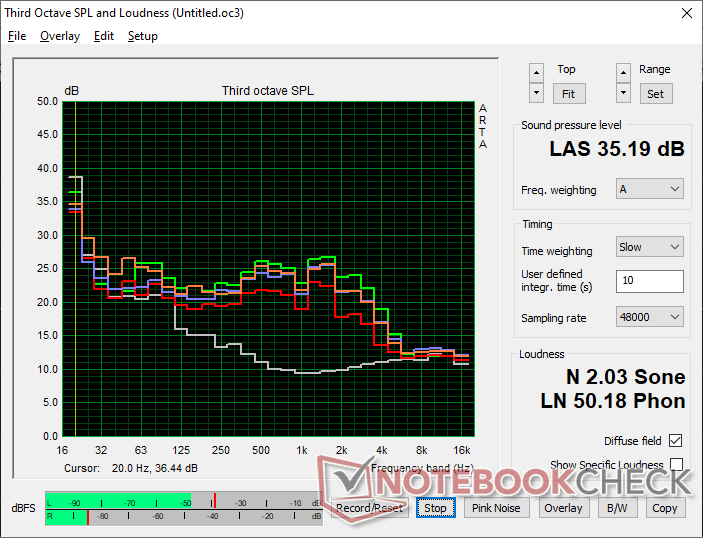Click the yellow cursor line at 20 Hz

click(75, 269)
